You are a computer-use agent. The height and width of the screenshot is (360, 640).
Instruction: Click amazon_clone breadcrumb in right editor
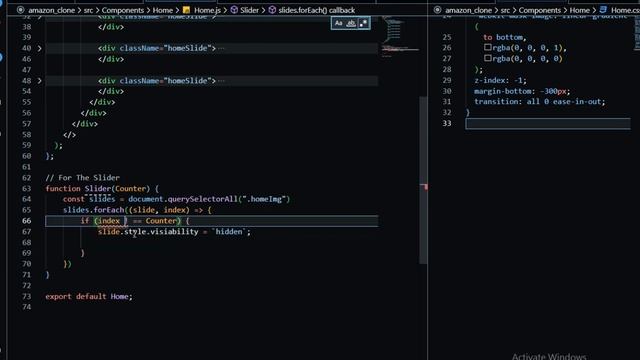tap(469, 10)
